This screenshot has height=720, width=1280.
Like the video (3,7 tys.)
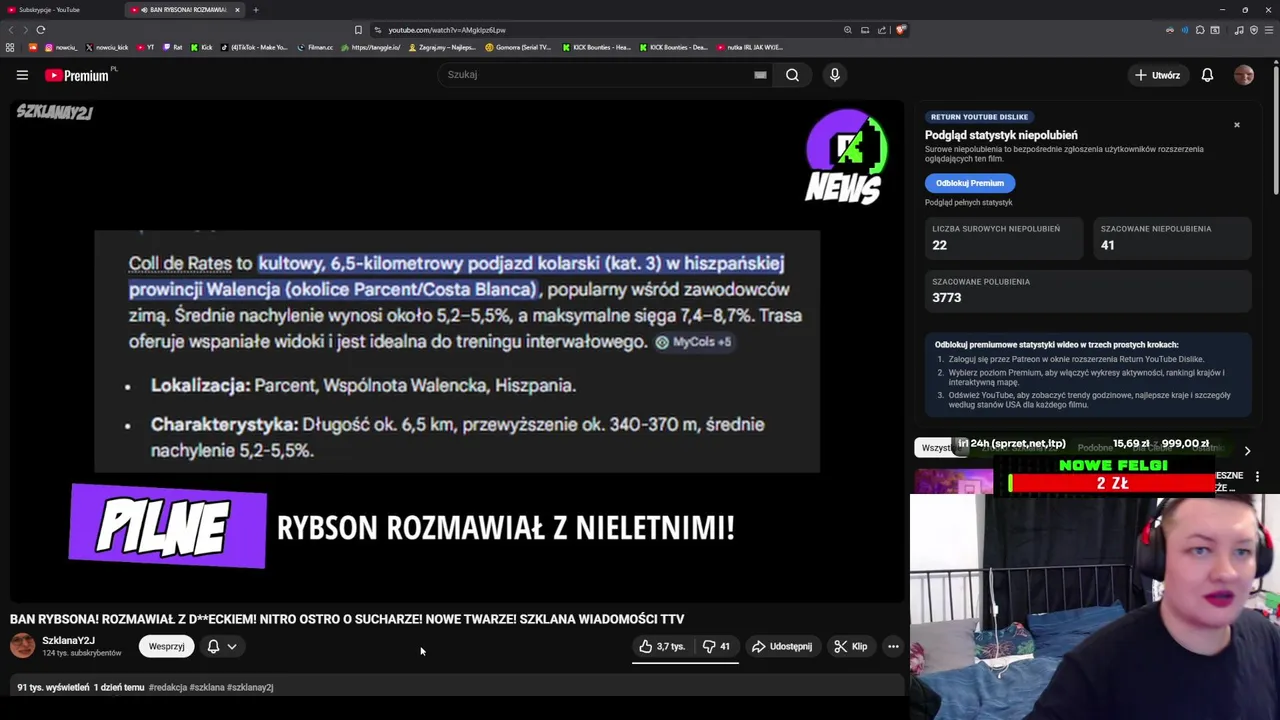662,647
